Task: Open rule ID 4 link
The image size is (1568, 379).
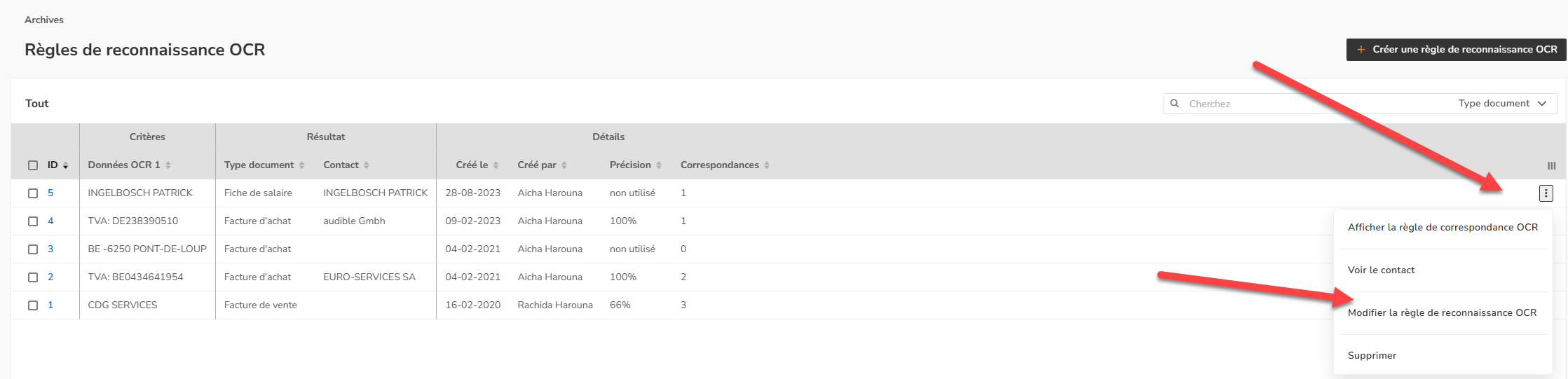Action: click(50, 221)
